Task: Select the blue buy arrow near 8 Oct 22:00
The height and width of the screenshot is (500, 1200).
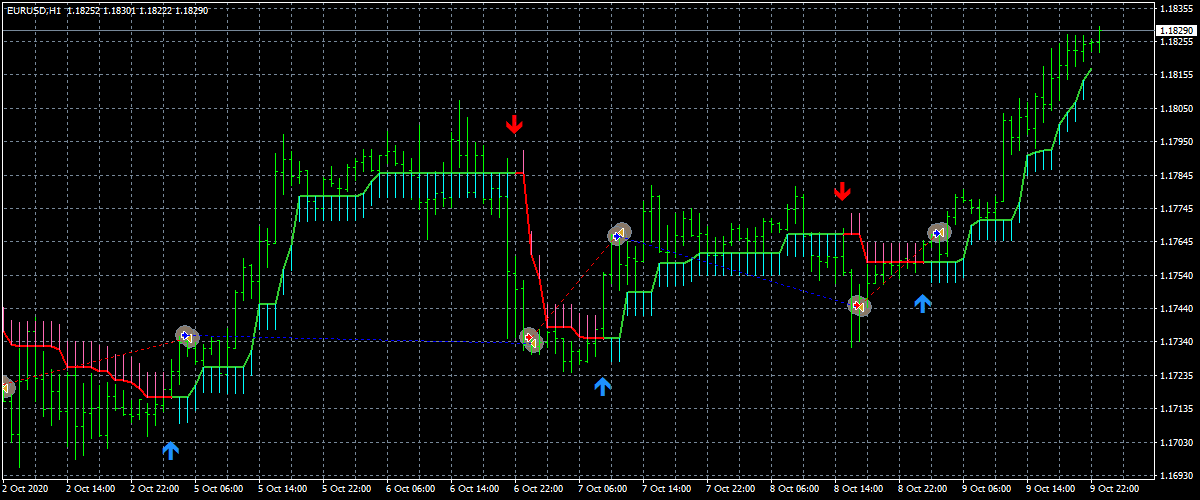Action: coord(923,303)
